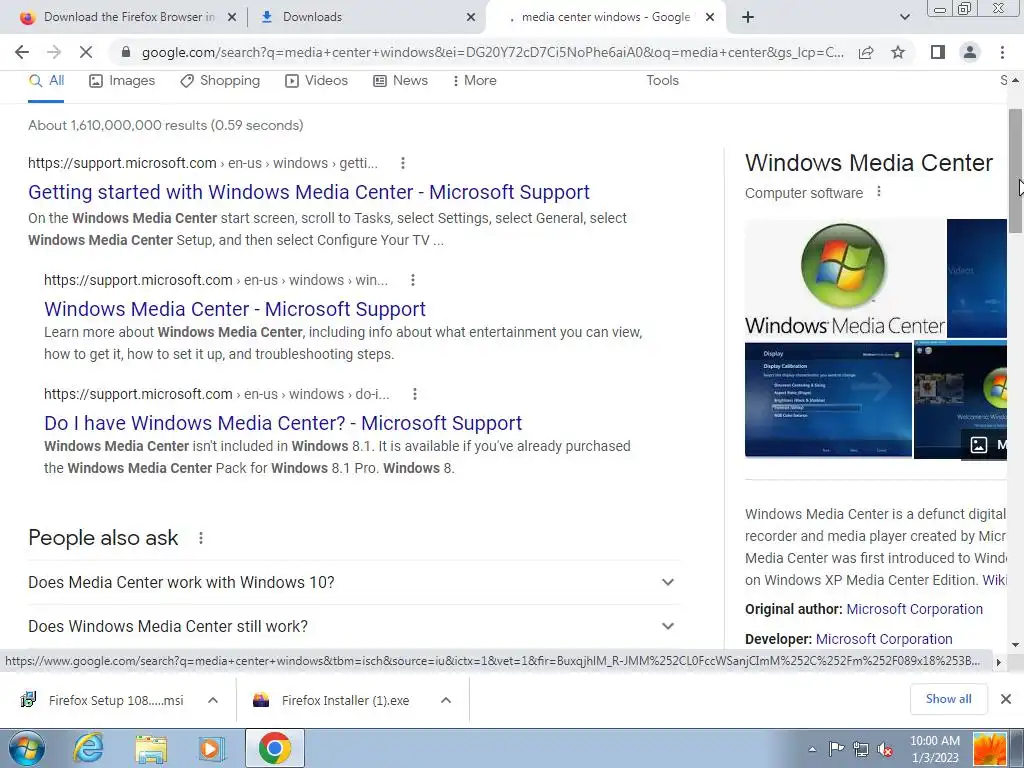1024x768 pixels.
Task: Expand options for Firefox Setup msi download
Action: [x=212, y=700]
